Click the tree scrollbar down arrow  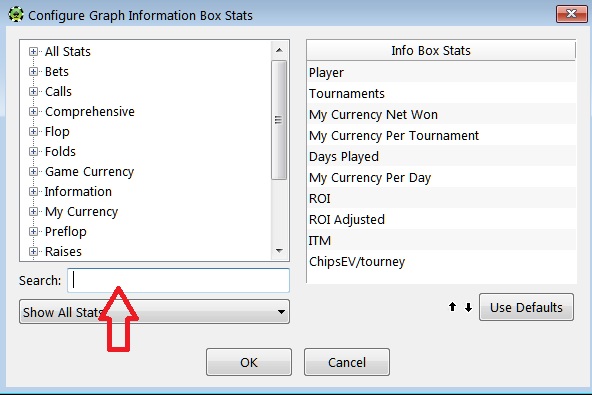pyautogui.click(x=279, y=251)
